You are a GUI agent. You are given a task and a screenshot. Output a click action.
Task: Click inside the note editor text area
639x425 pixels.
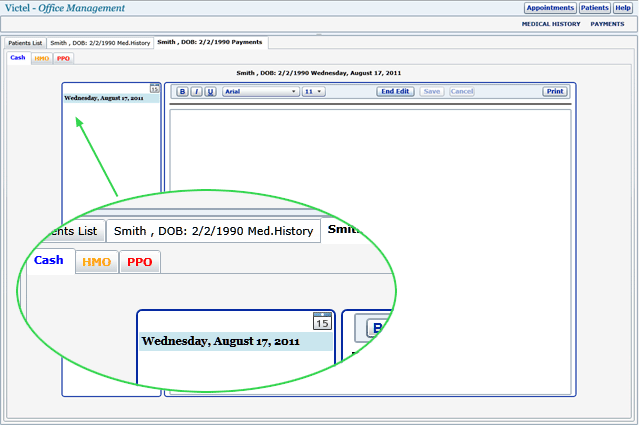370,251
